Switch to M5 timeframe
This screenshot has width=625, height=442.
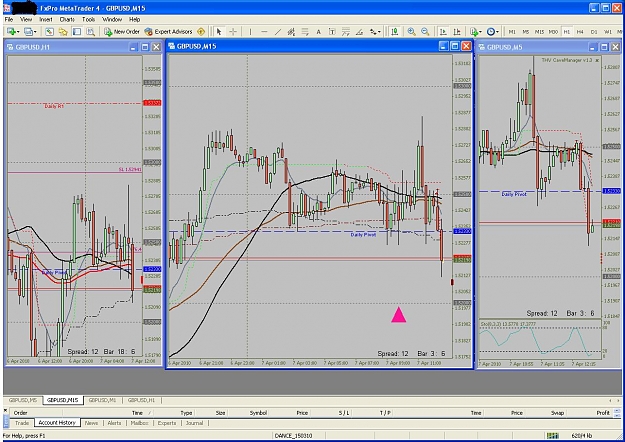coord(526,31)
